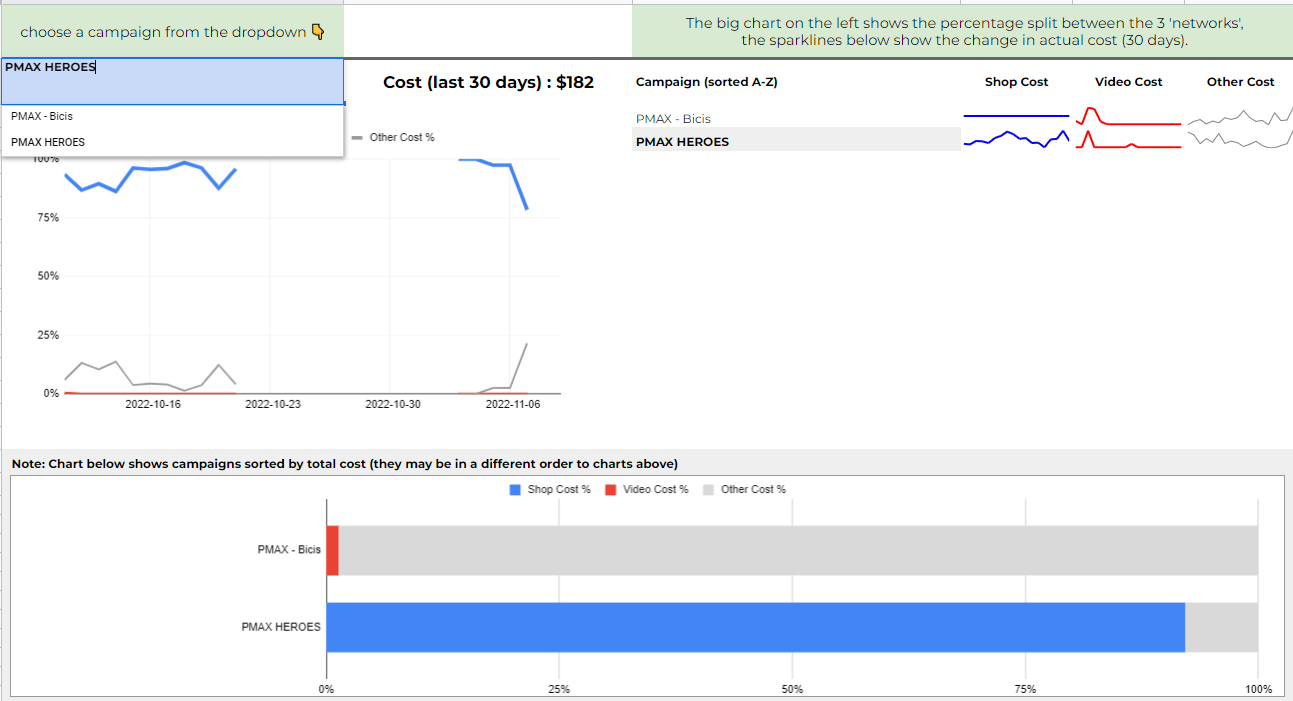Select PMAX HEROES option in the dropdown list
This screenshot has width=1293, height=701.
(x=172, y=142)
